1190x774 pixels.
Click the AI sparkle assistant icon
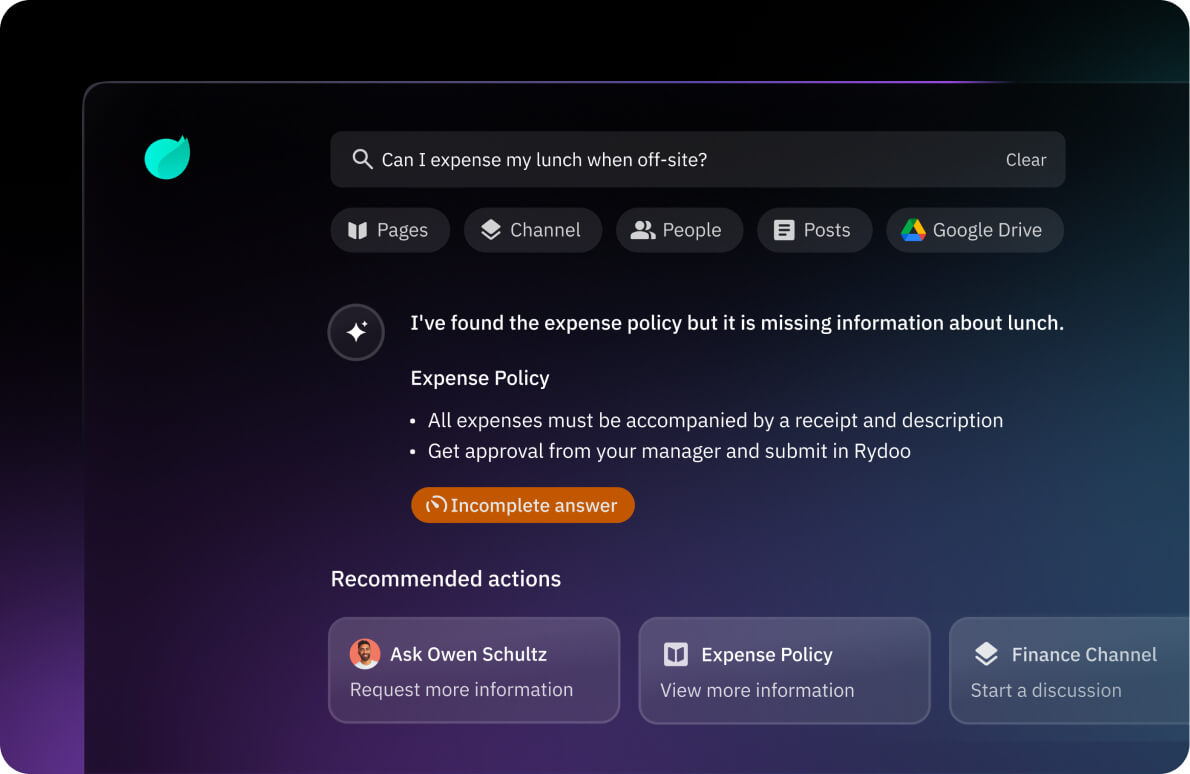click(356, 332)
